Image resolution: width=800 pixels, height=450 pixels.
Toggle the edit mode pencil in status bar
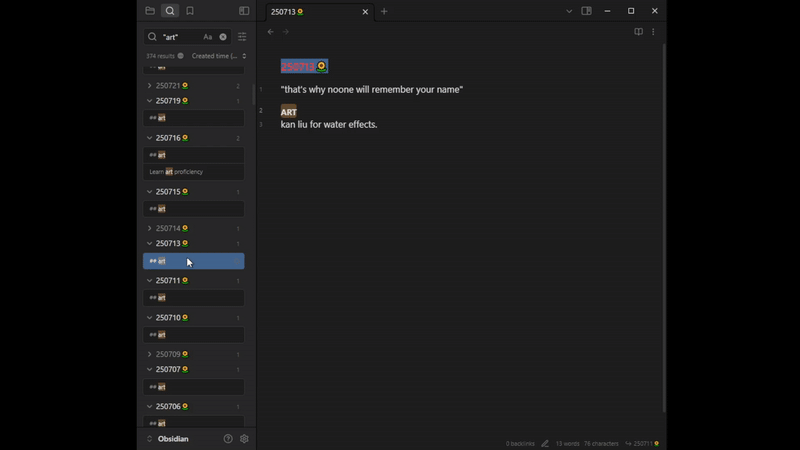pos(545,443)
